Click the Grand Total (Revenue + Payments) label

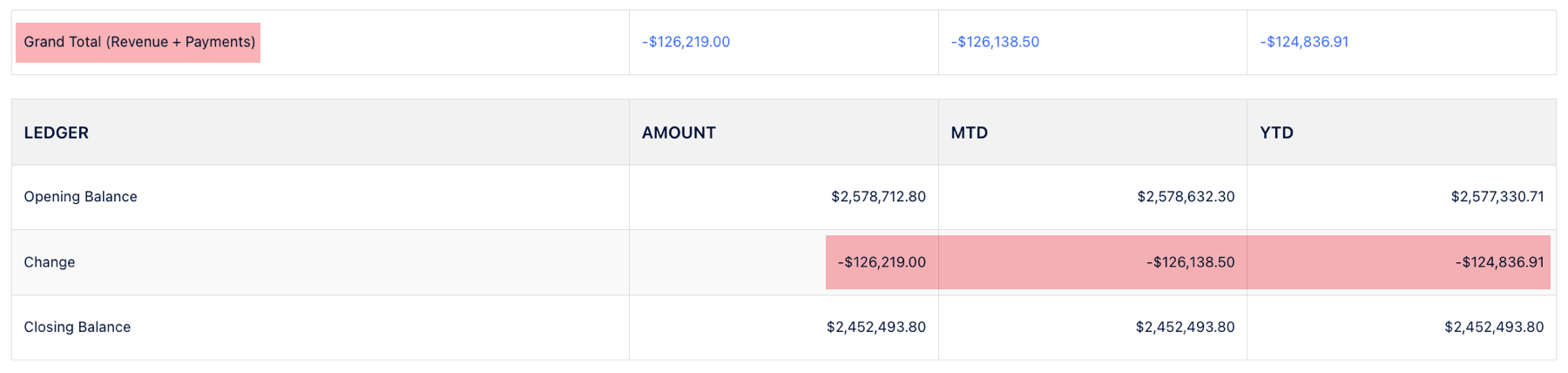[139, 42]
